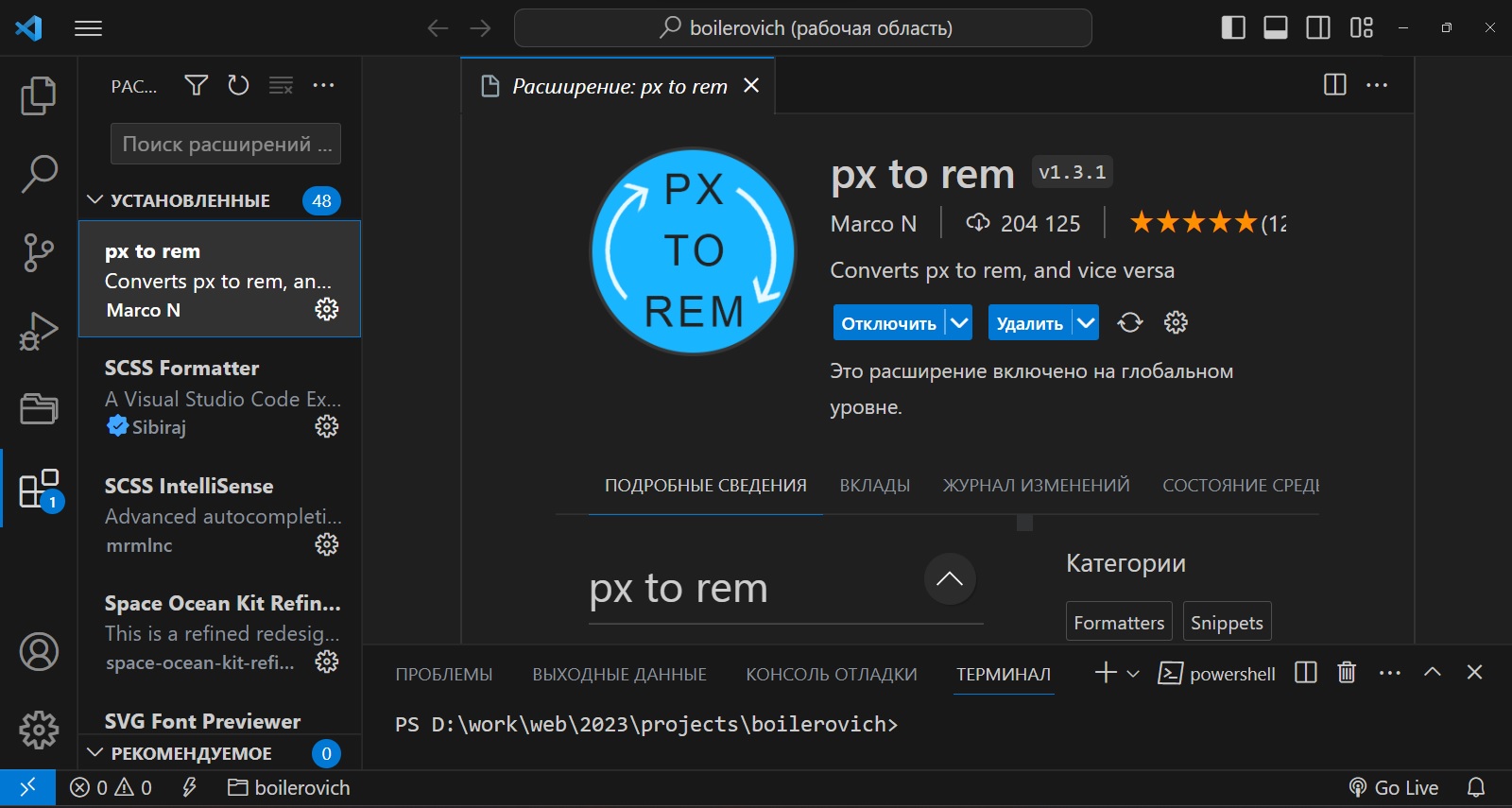
Task: Split the terminal panel
Action: (1306, 673)
